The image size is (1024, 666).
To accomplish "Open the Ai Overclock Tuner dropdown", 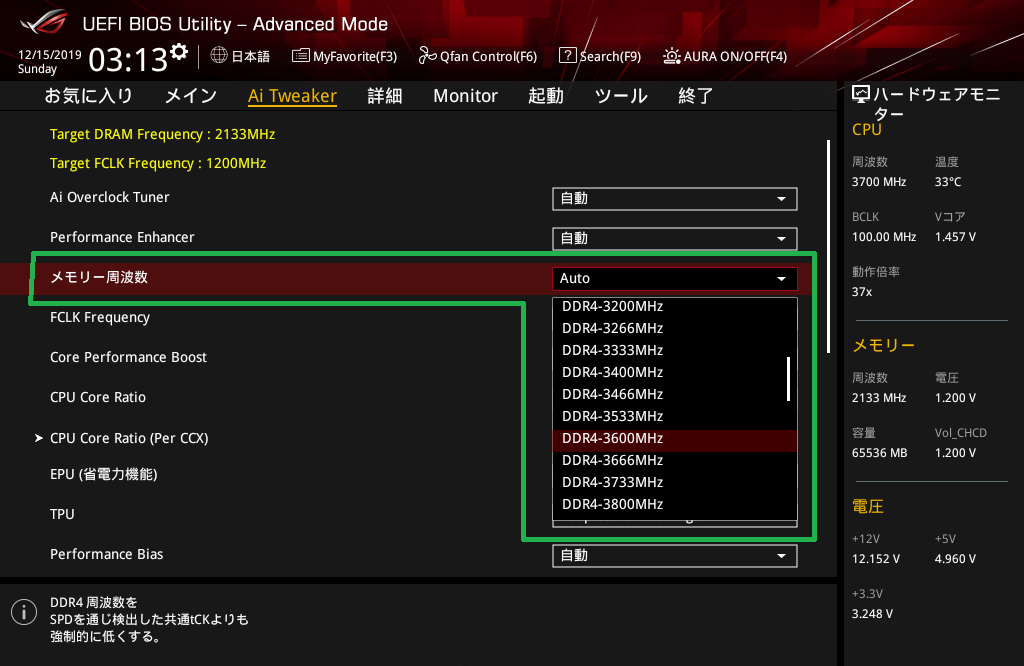I will pyautogui.click(x=675, y=198).
